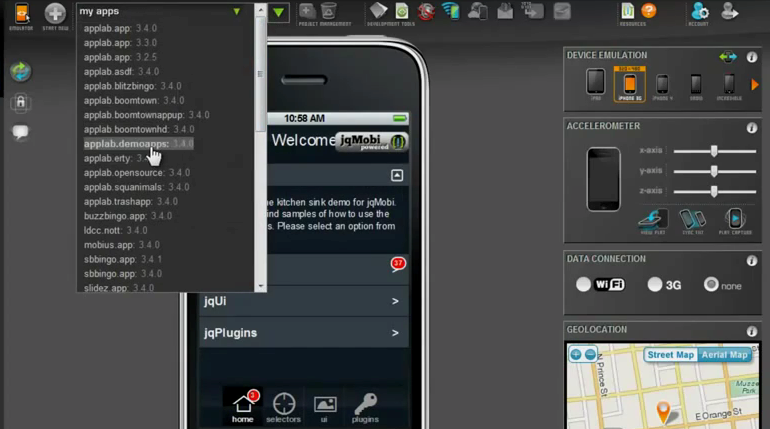The height and width of the screenshot is (429, 770).
Task: Choose applab.squanimals: 3.4.0 from list
Action: [137, 188]
